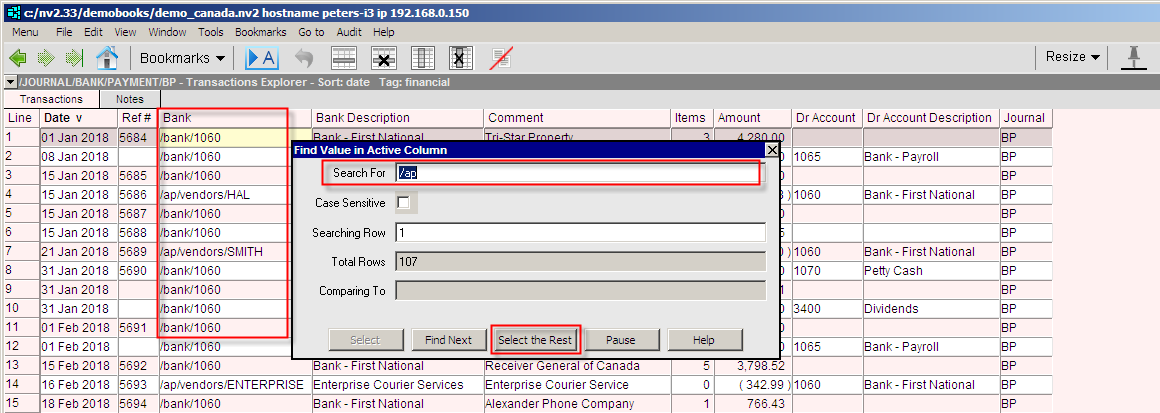Click the delete row grid icon

[x=383, y=58]
